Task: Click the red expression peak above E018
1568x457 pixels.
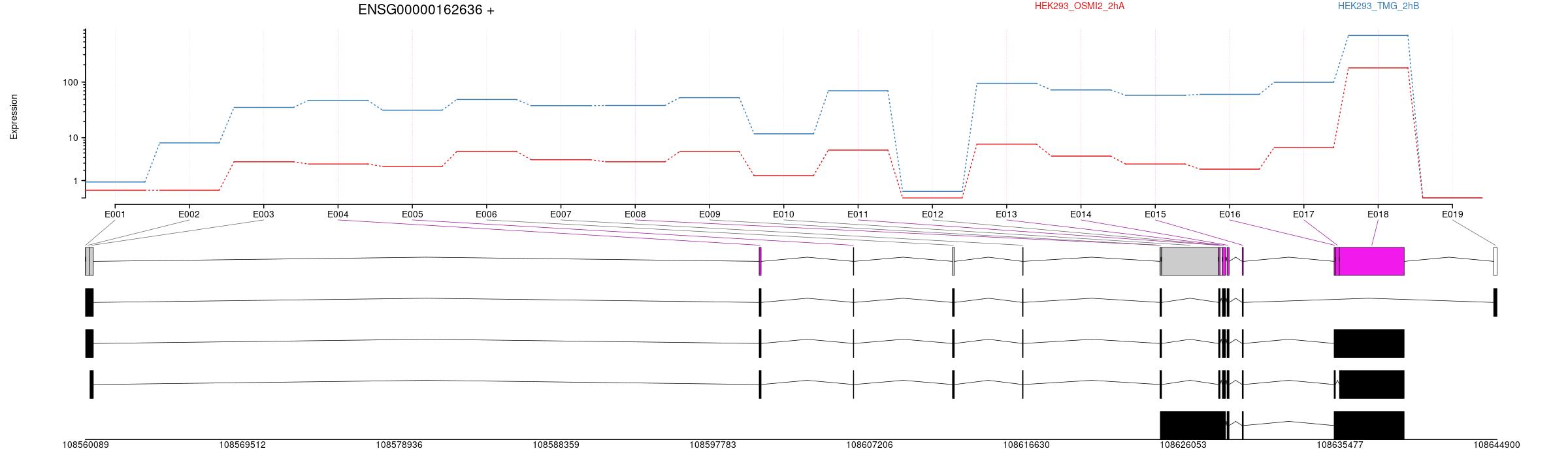Action: pos(1378,68)
